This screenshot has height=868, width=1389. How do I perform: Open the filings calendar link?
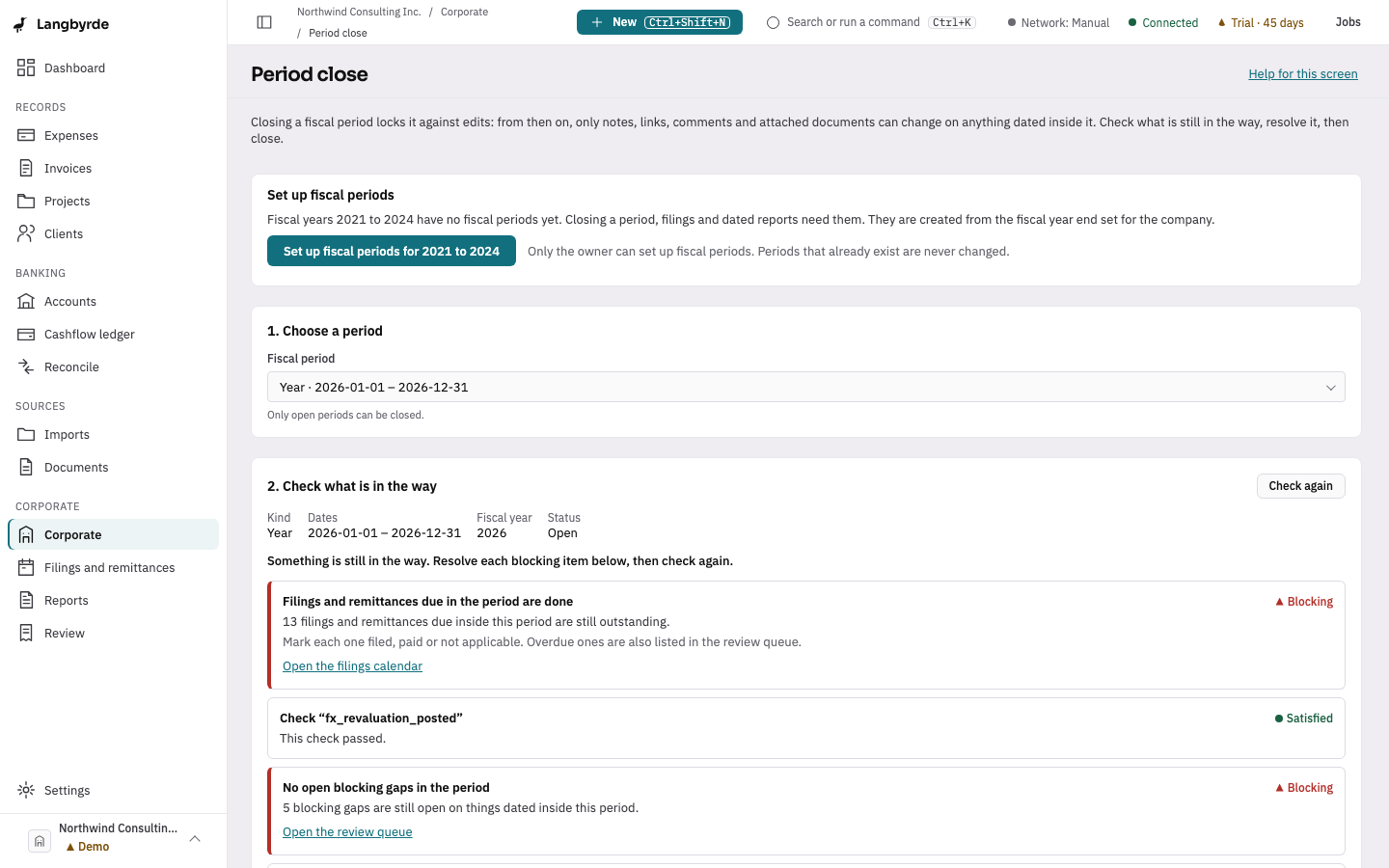352,666
